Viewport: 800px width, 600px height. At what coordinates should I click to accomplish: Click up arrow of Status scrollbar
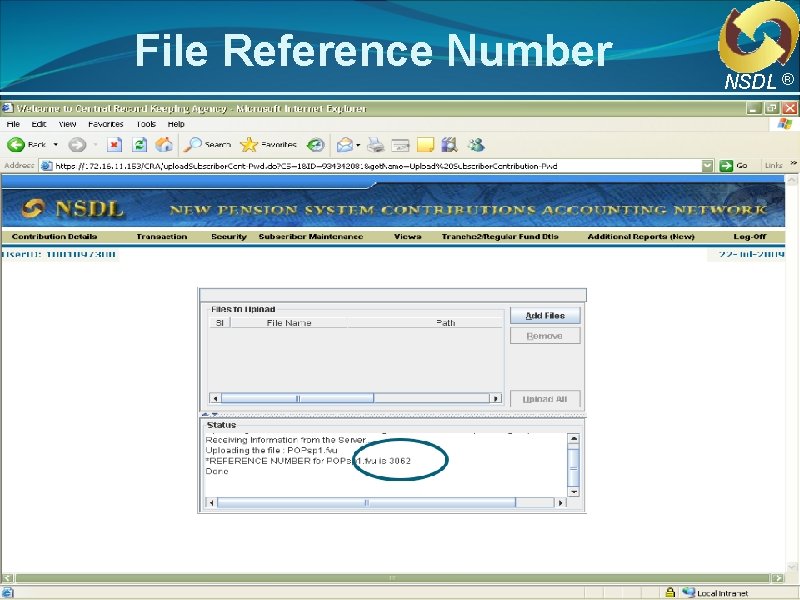(573, 439)
